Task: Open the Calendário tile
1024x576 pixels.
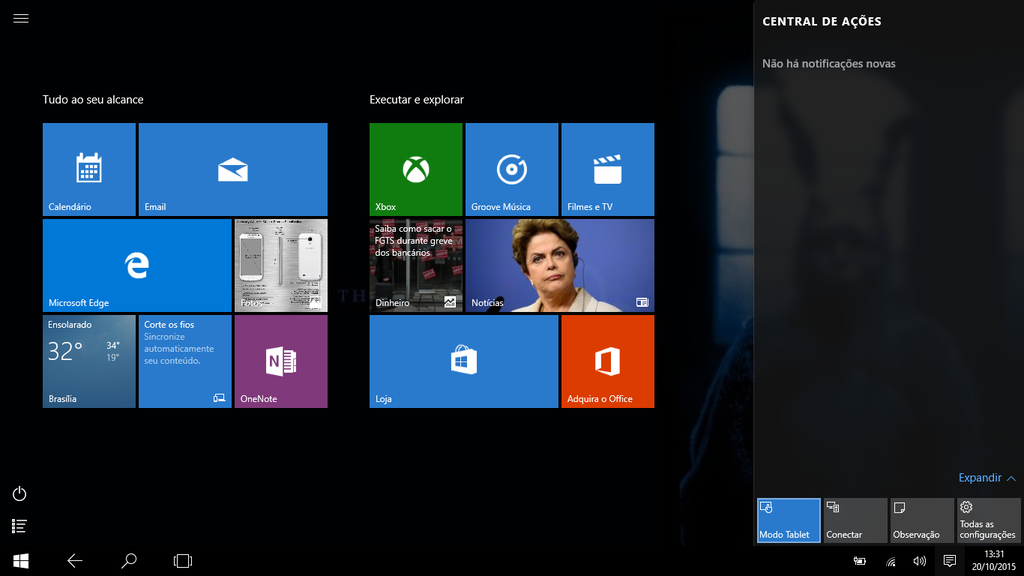Action: pyautogui.click(x=89, y=169)
